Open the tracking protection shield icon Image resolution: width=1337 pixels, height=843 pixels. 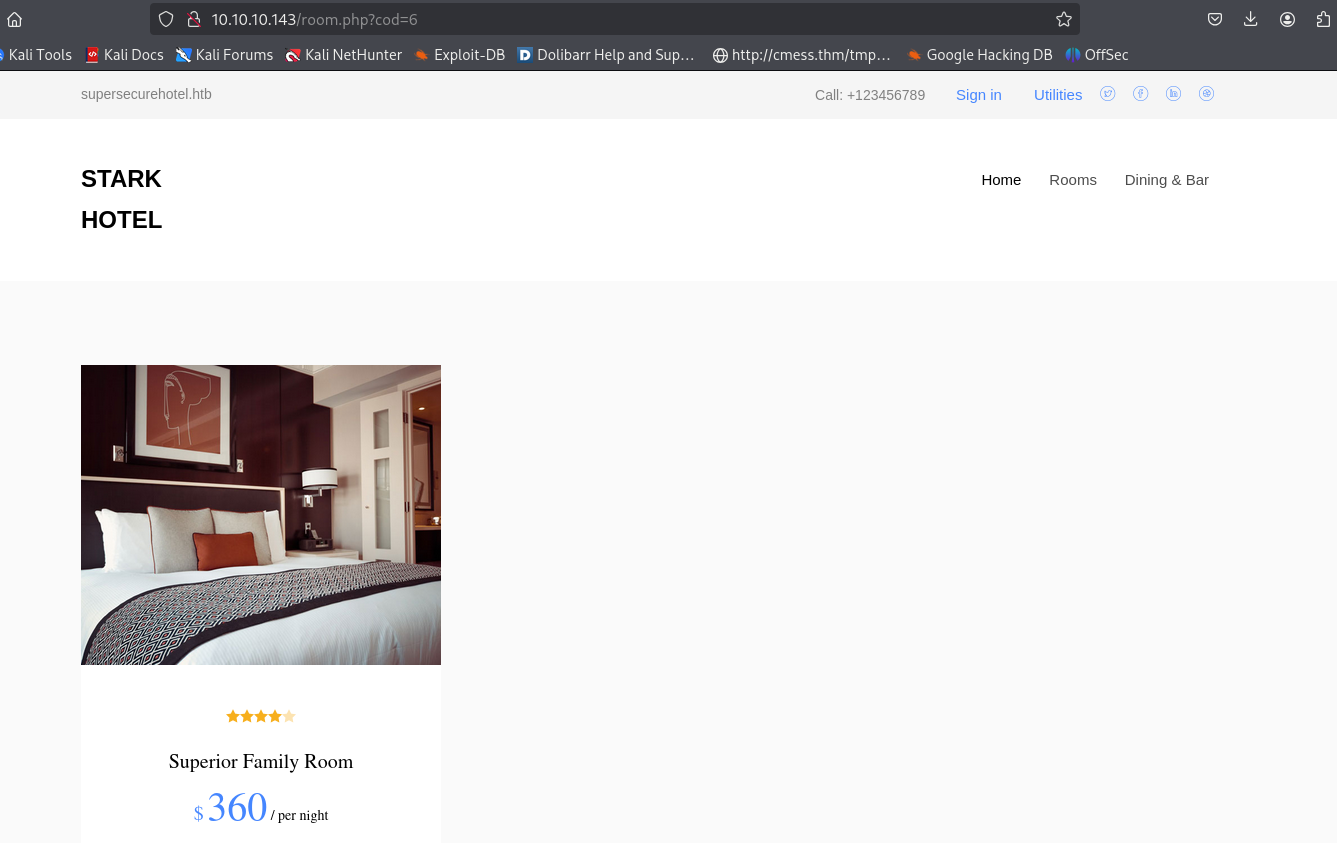[x=167, y=19]
